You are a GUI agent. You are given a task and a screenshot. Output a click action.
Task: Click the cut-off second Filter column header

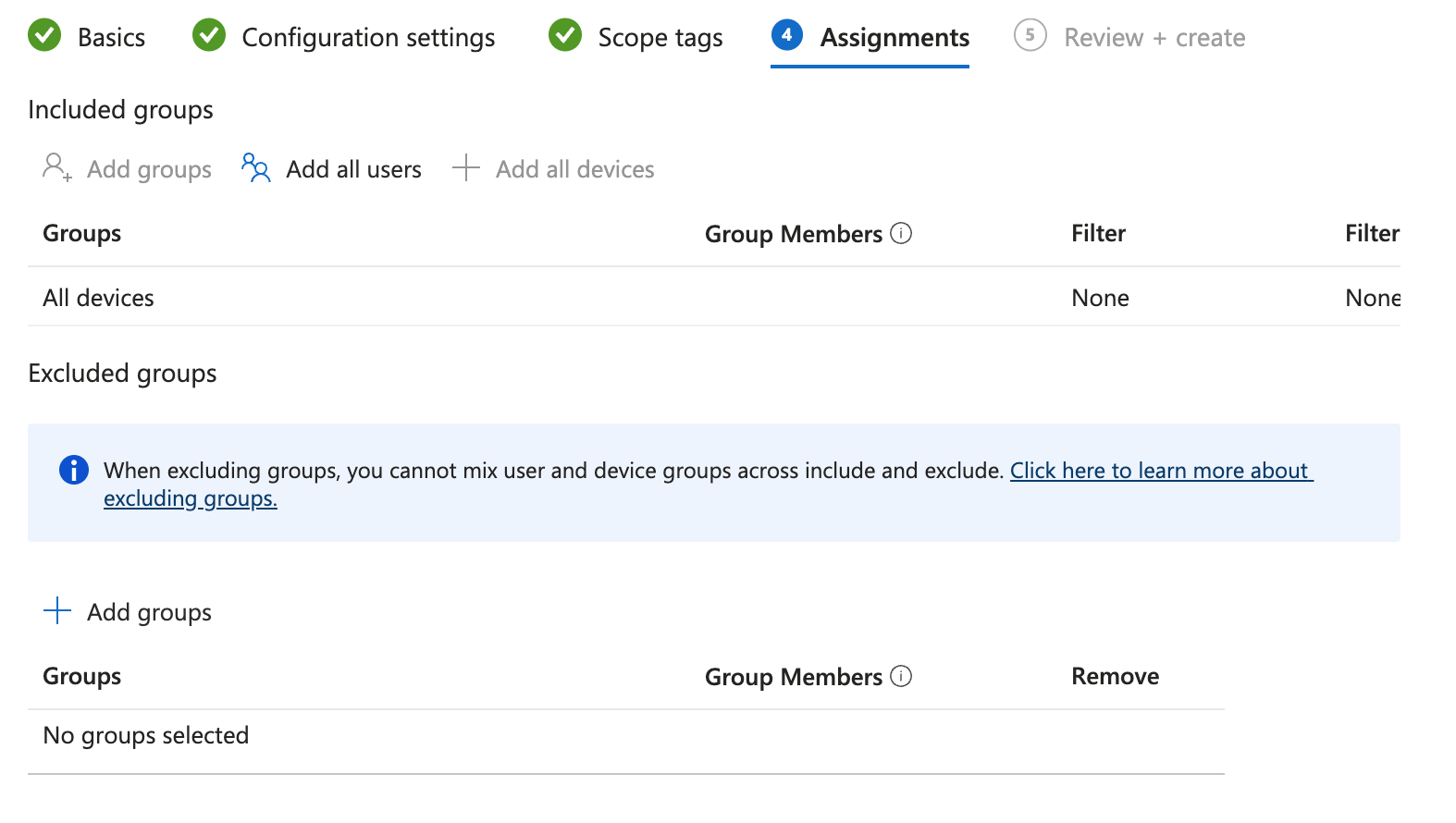click(1373, 233)
